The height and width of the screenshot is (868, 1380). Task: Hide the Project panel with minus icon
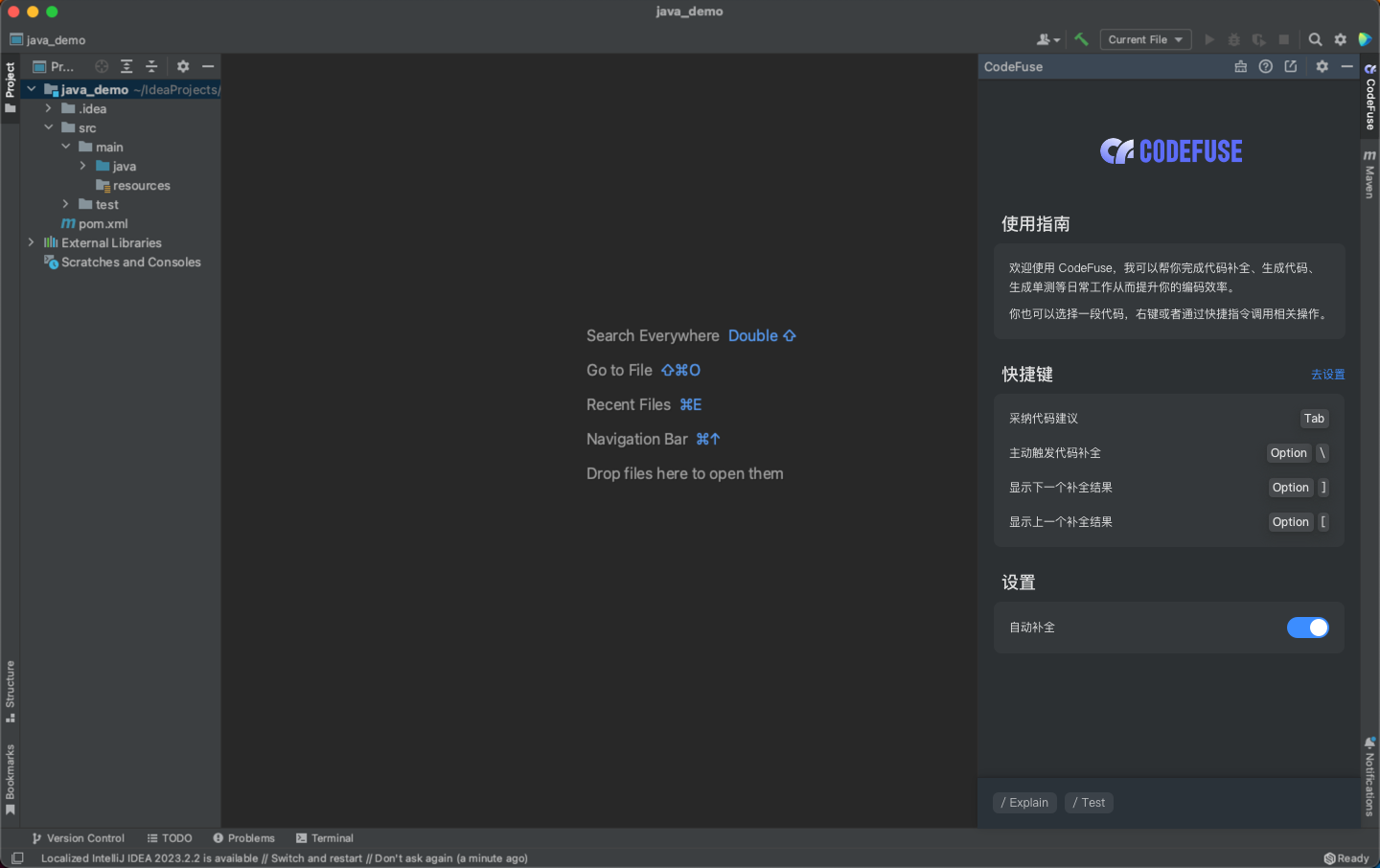click(208, 66)
